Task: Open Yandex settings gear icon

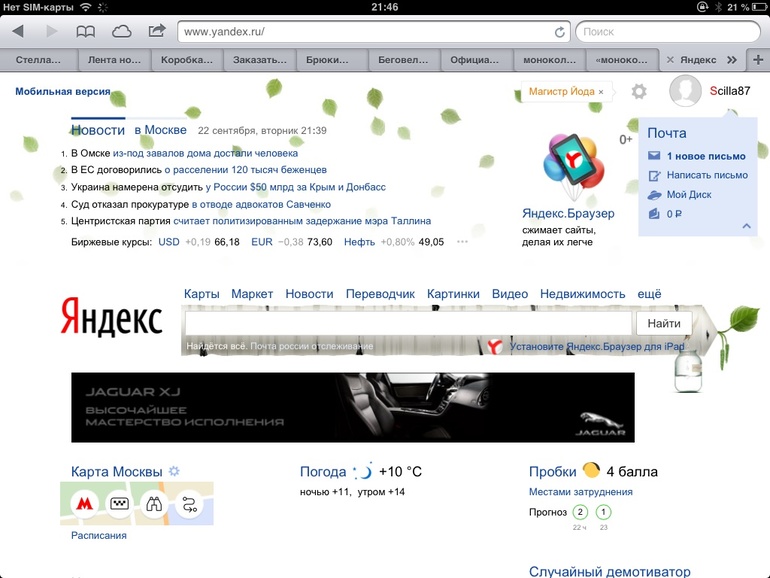Action: 639,92
